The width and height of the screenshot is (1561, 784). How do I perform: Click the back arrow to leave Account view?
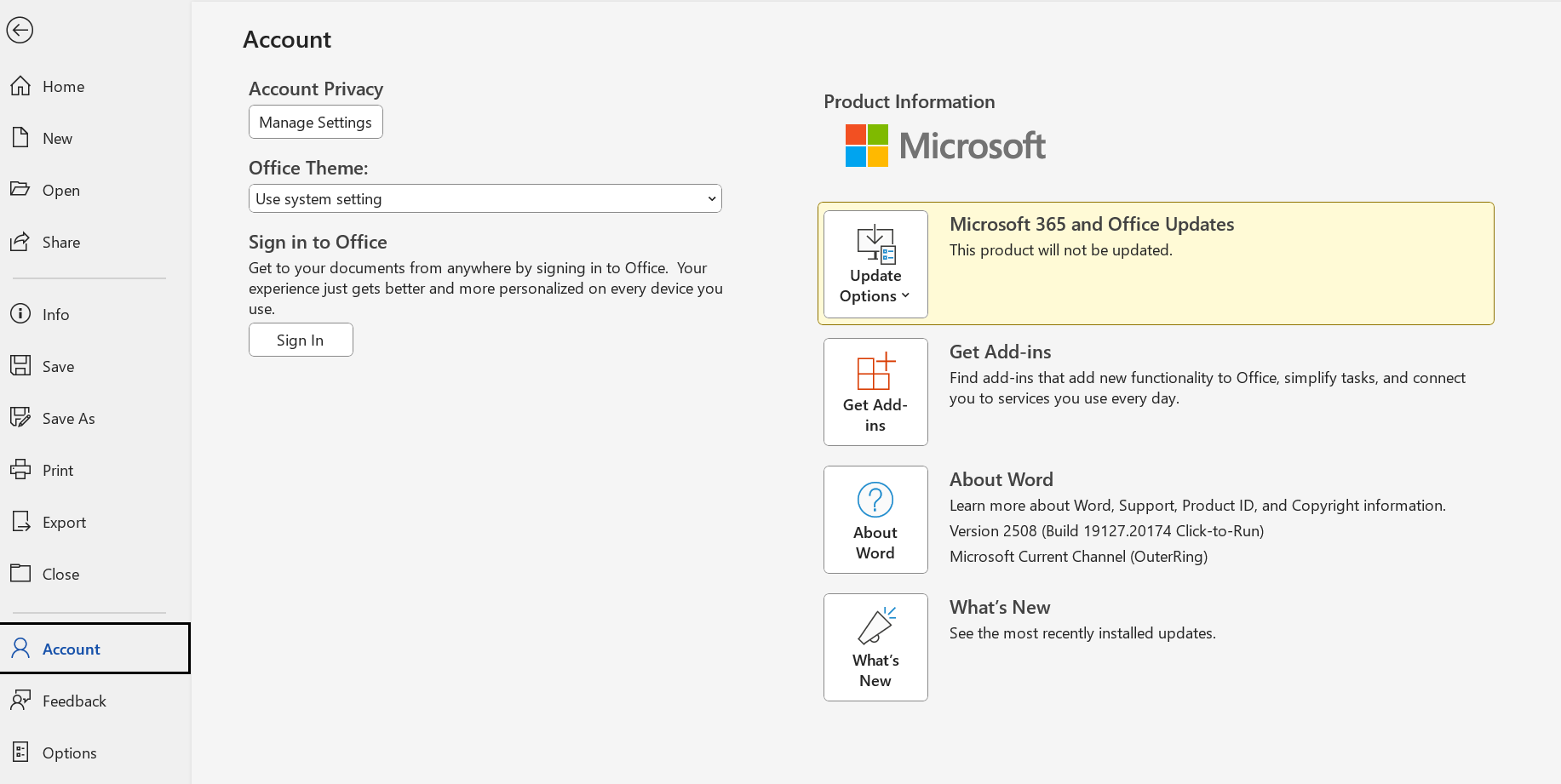click(20, 30)
